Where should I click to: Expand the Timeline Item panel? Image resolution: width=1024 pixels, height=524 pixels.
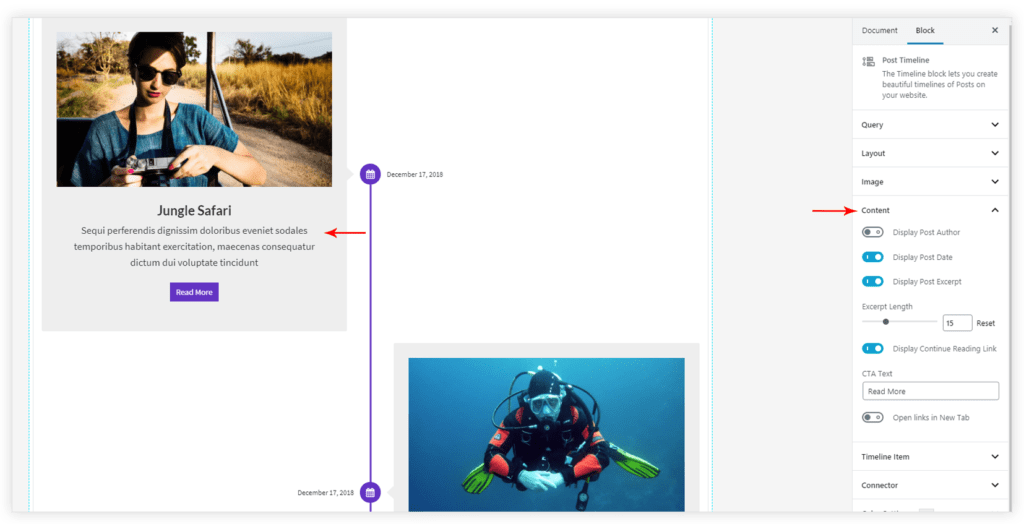(x=930, y=457)
